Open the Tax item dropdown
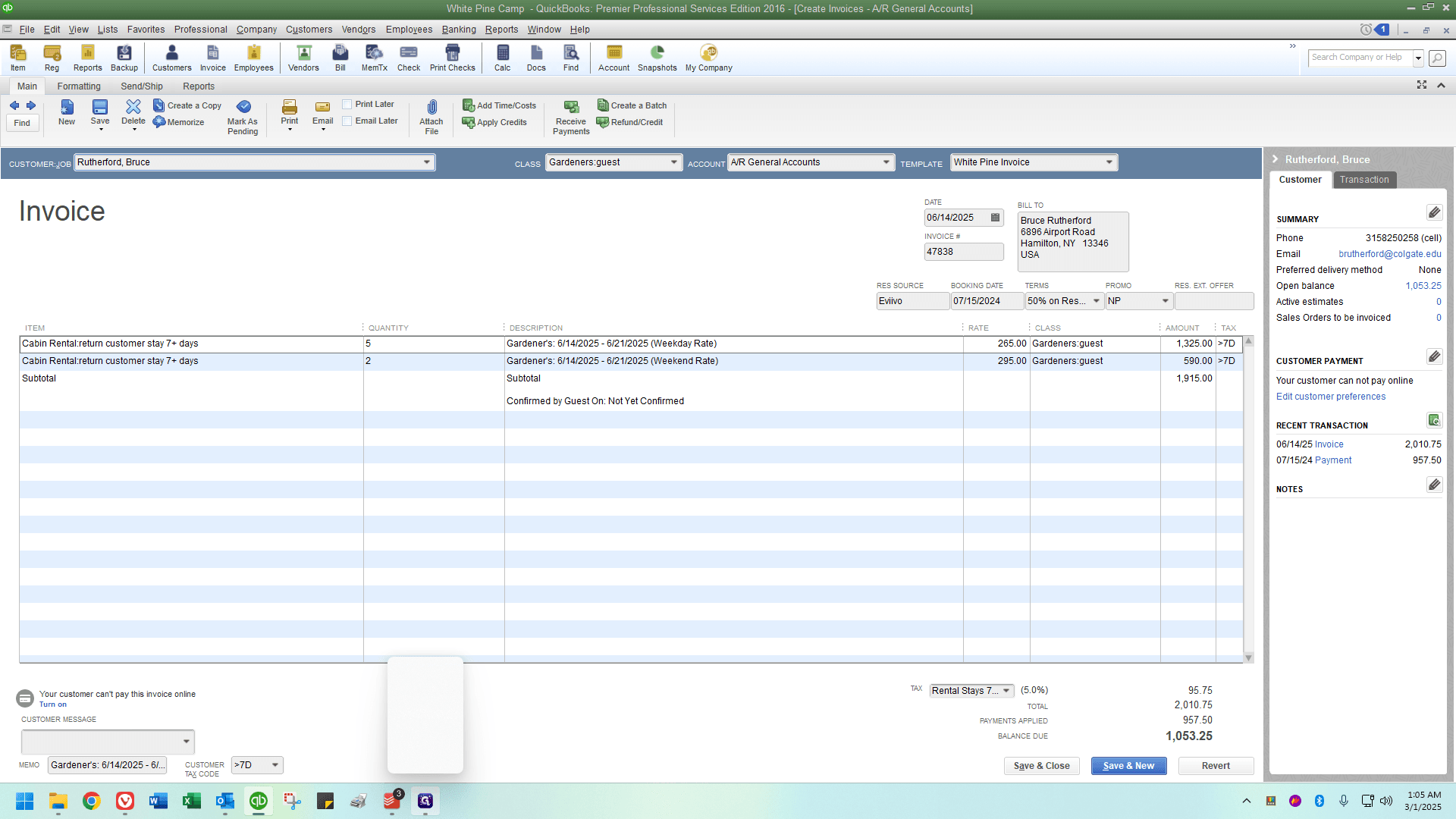This screenshot has height=819, width=1456. click(x=1006, y=691)
